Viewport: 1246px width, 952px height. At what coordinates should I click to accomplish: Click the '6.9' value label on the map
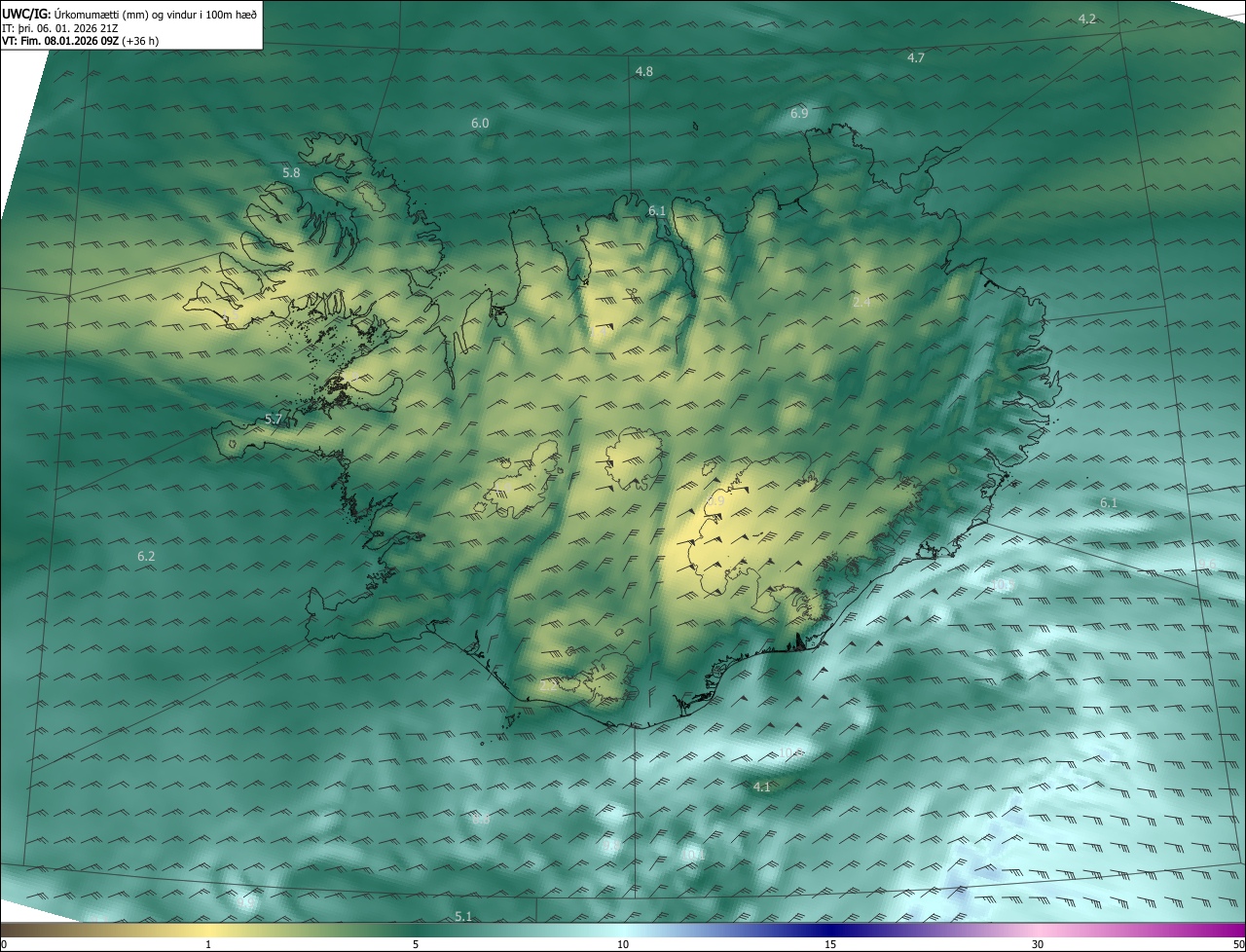[799, 114]
